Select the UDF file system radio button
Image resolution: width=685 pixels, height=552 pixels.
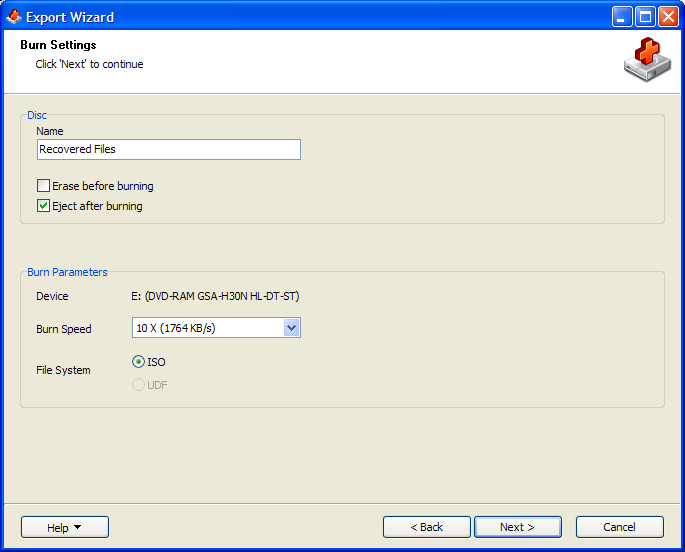pos(138,385)
